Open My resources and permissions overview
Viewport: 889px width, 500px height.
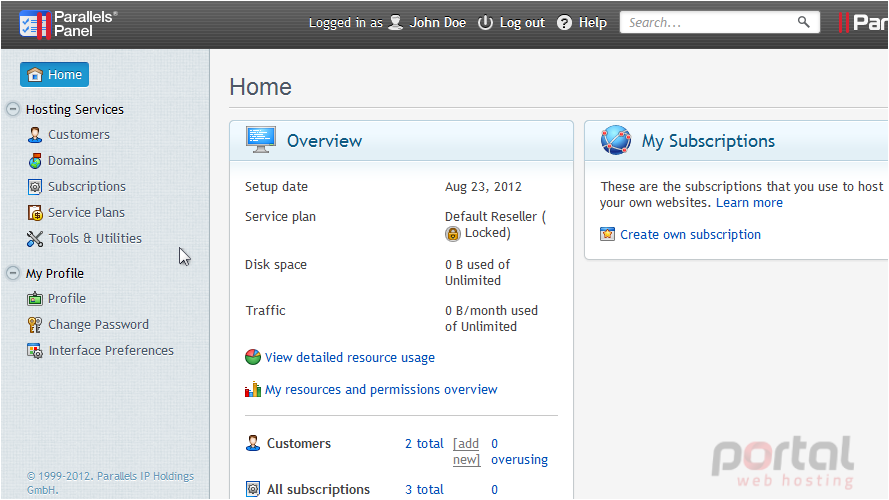tap(381, 390)
